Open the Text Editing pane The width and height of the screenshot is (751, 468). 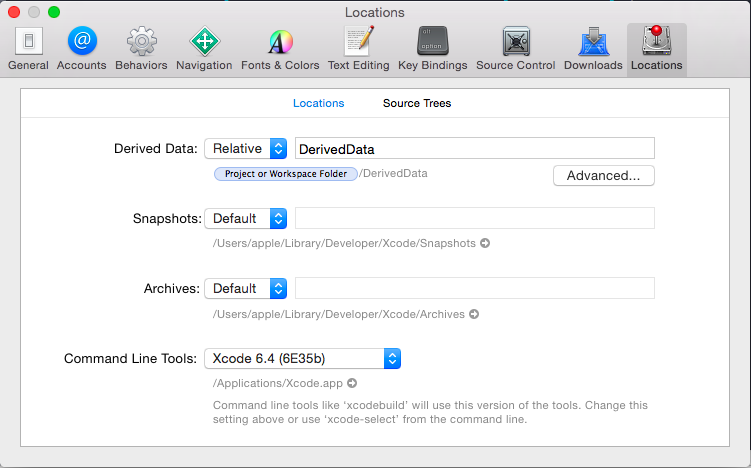(x=359, y=49)
